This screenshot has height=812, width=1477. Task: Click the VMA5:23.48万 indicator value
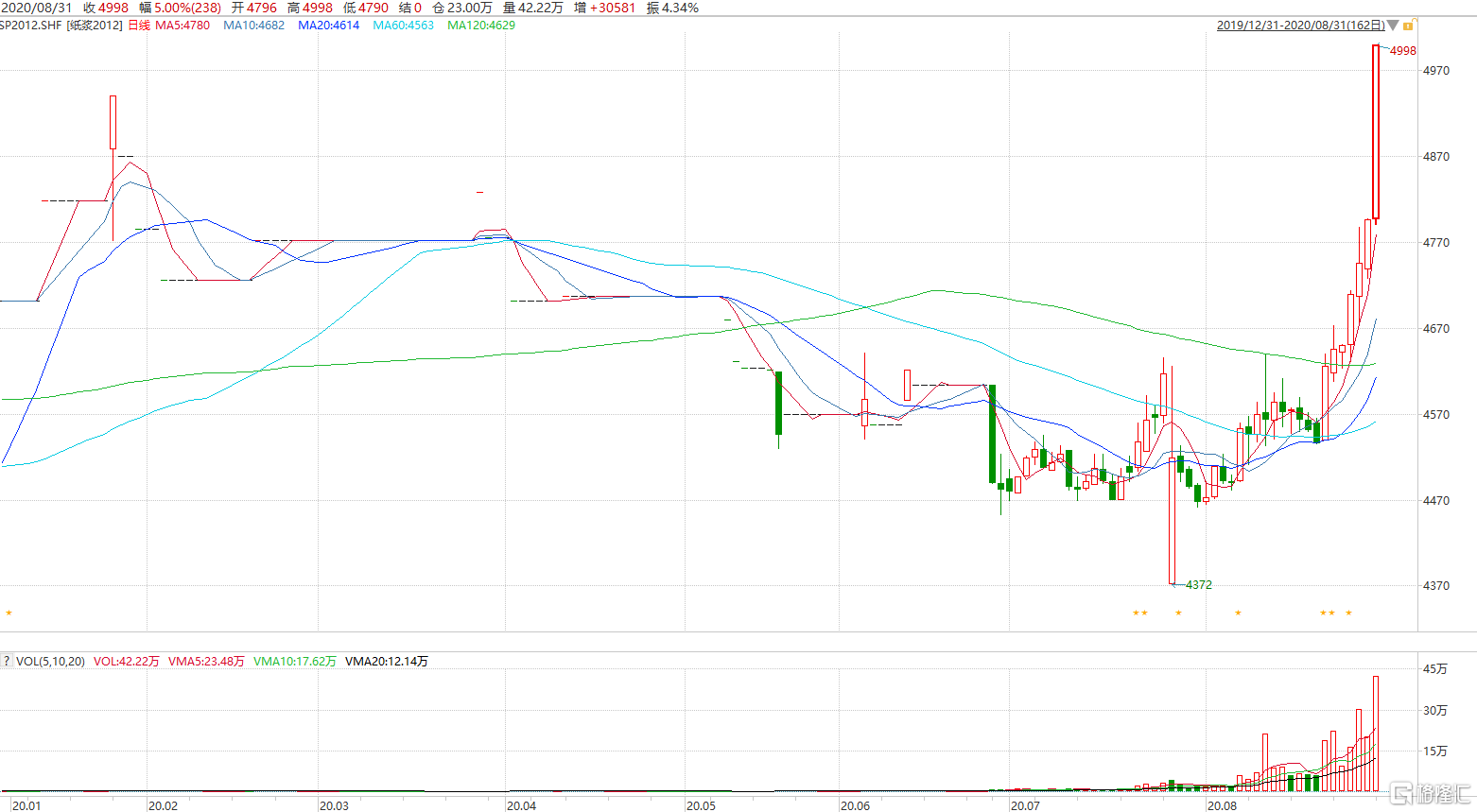(206, 661)
